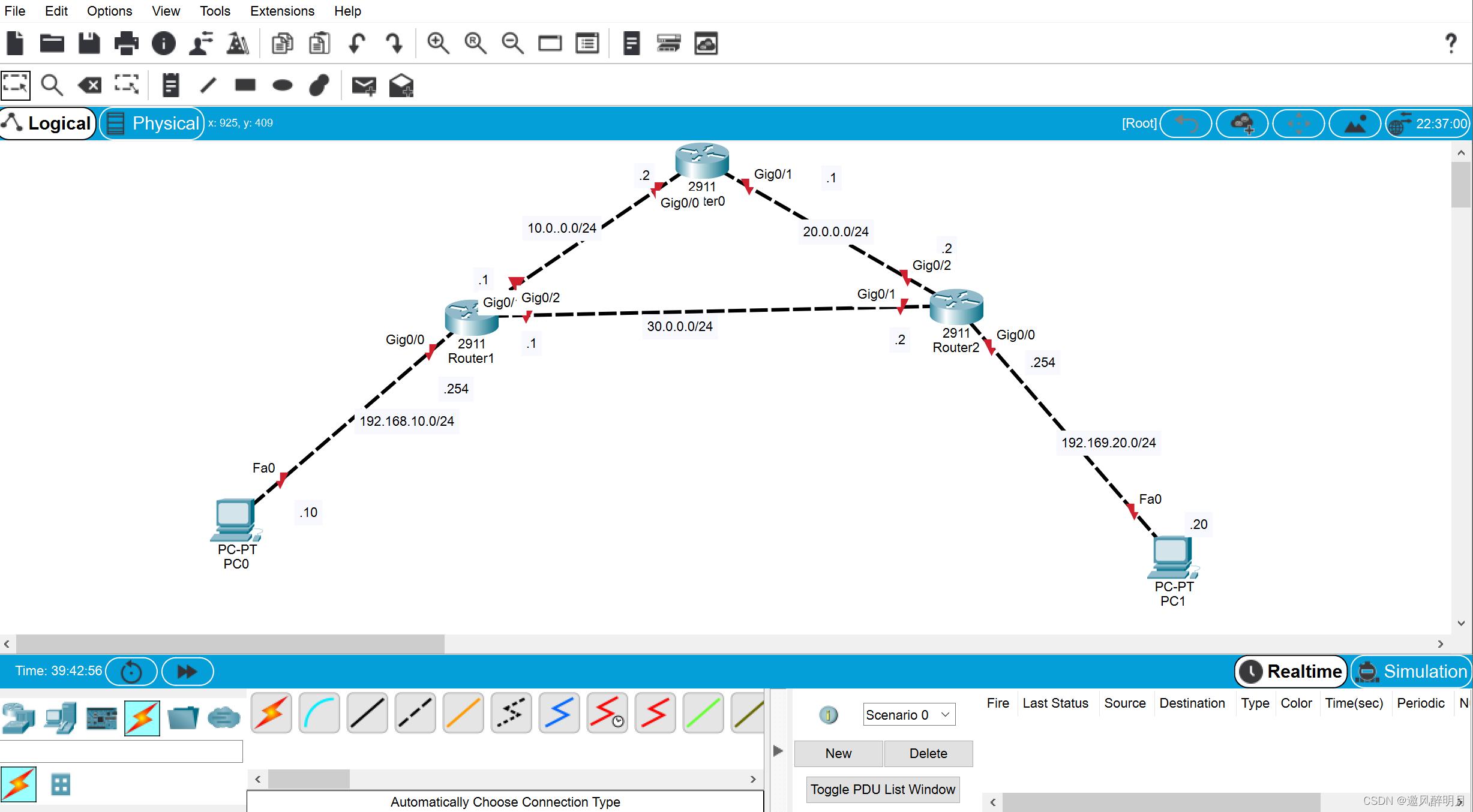The height and width of the screenshot is (812, 1473).
Task: Open the Extensions menu
Action: point(281,11)
